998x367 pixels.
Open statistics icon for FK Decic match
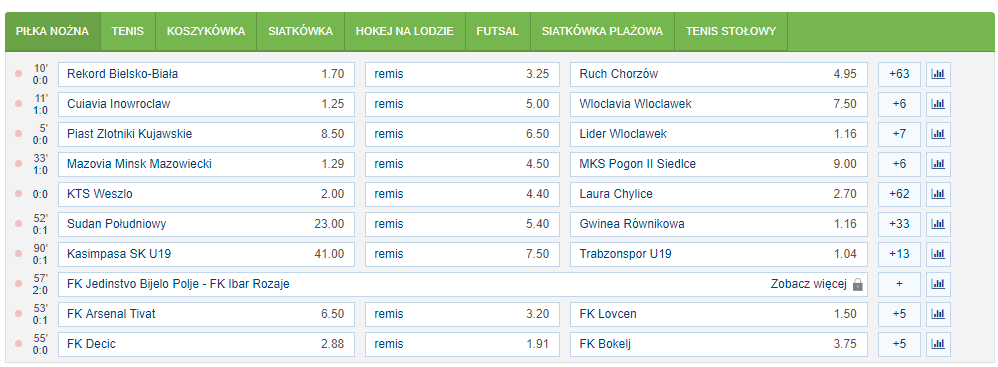pos(938,344)
